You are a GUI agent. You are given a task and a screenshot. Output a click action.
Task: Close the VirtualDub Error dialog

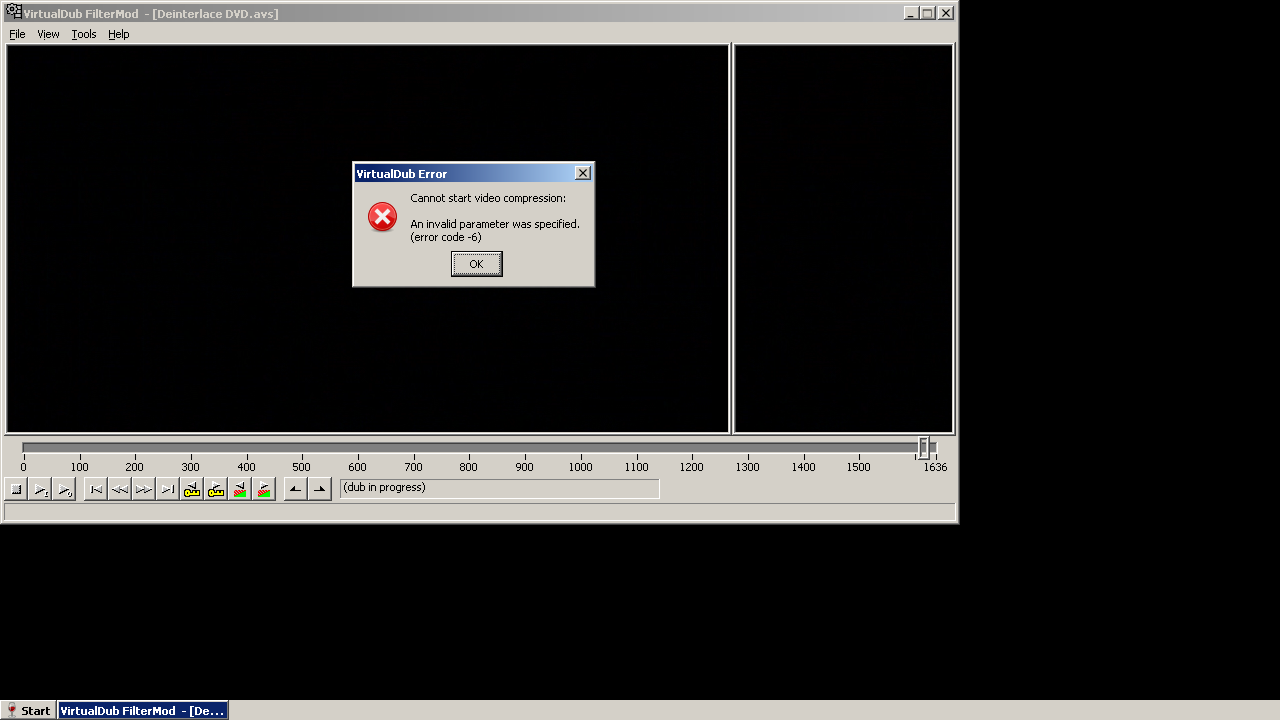(583, 173)
